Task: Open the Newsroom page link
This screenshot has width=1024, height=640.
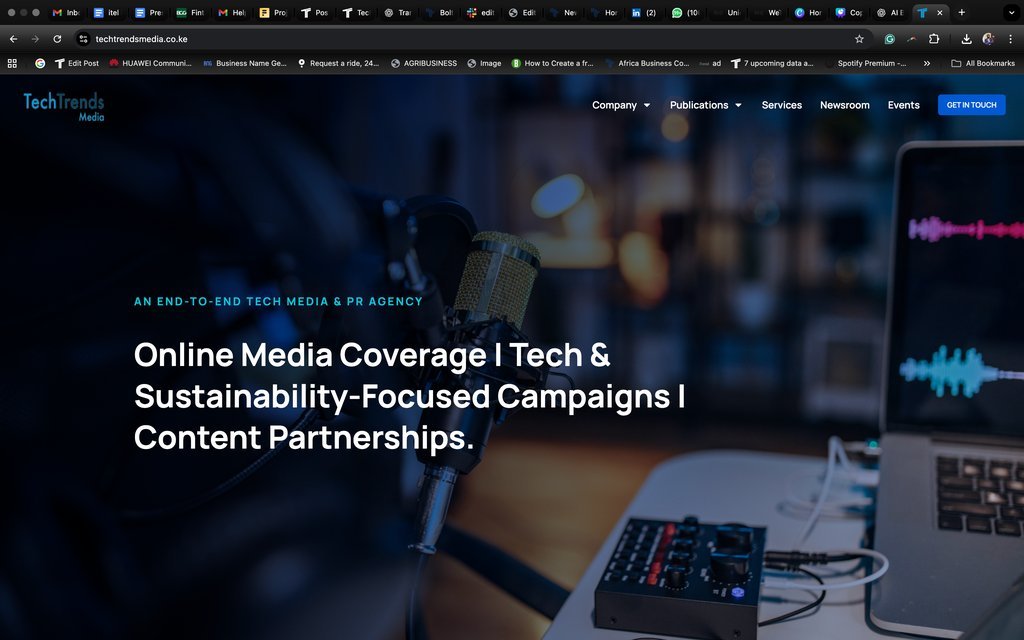Action: click(844, 105)
